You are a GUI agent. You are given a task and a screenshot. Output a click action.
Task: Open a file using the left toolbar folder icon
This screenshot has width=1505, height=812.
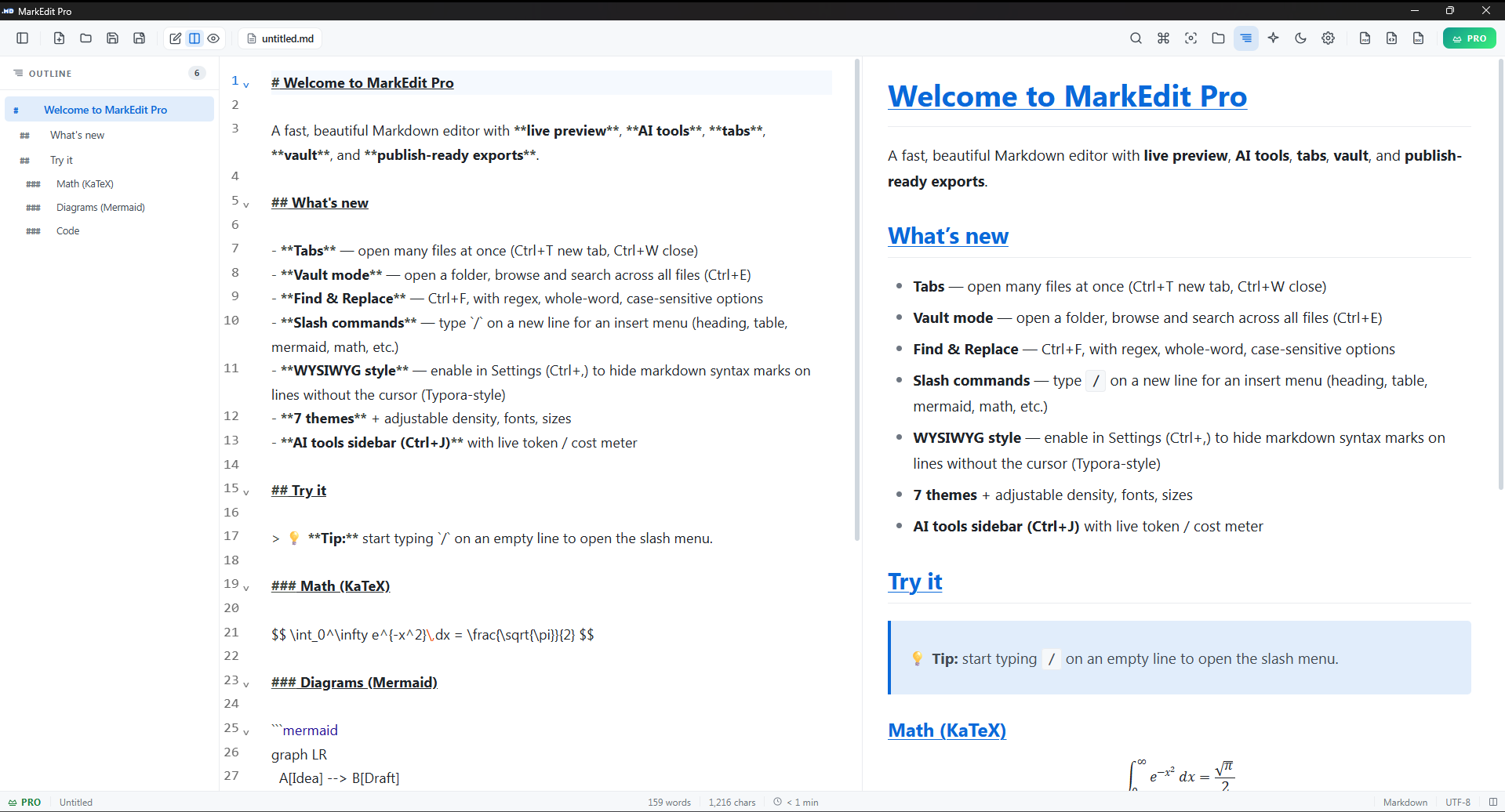[x=85, y=38]
